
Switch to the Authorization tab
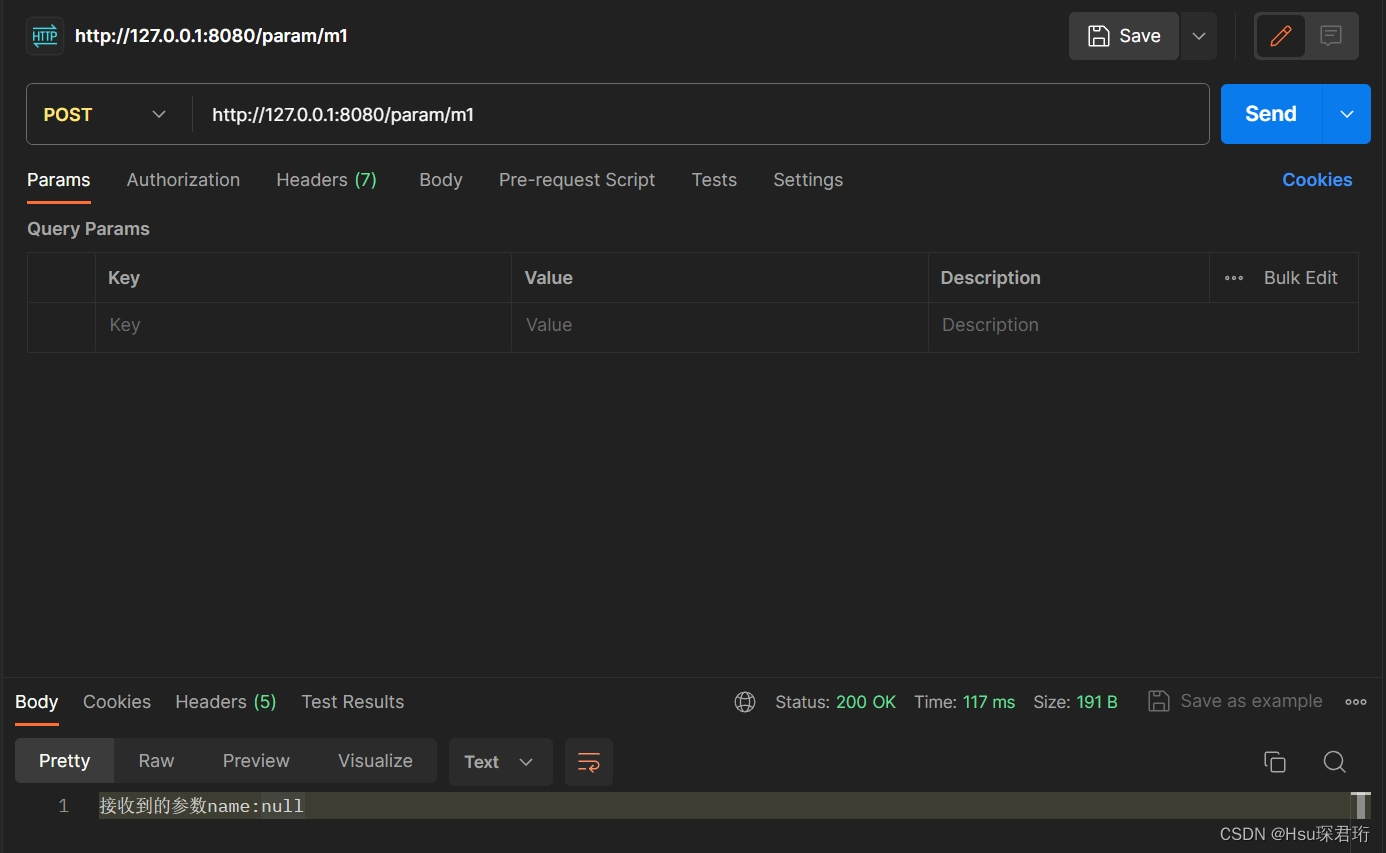[x=183, y=180]
